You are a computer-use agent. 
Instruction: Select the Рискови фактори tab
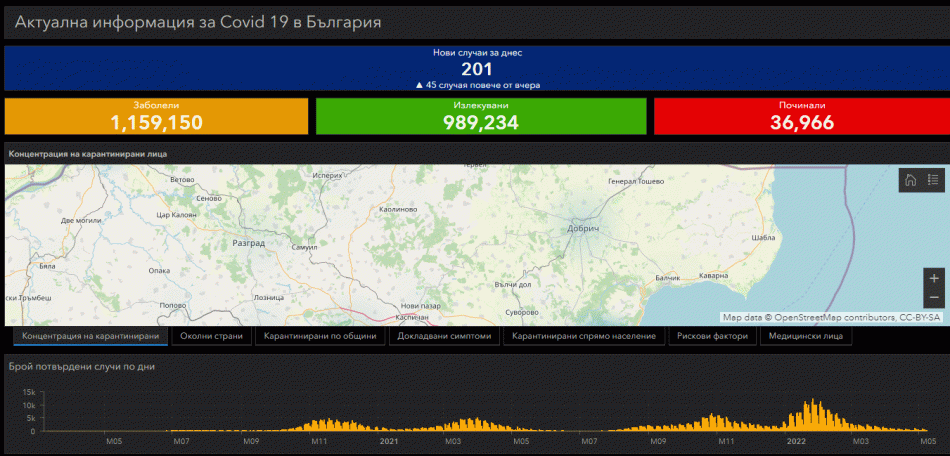(712, 336)
